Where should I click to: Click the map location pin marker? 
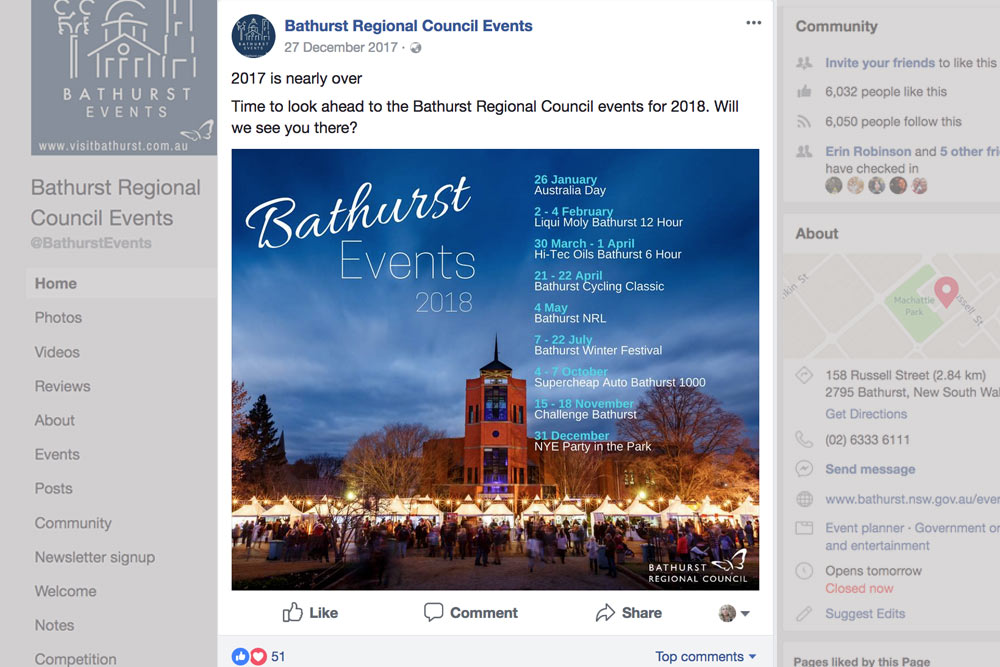(946, 292)
